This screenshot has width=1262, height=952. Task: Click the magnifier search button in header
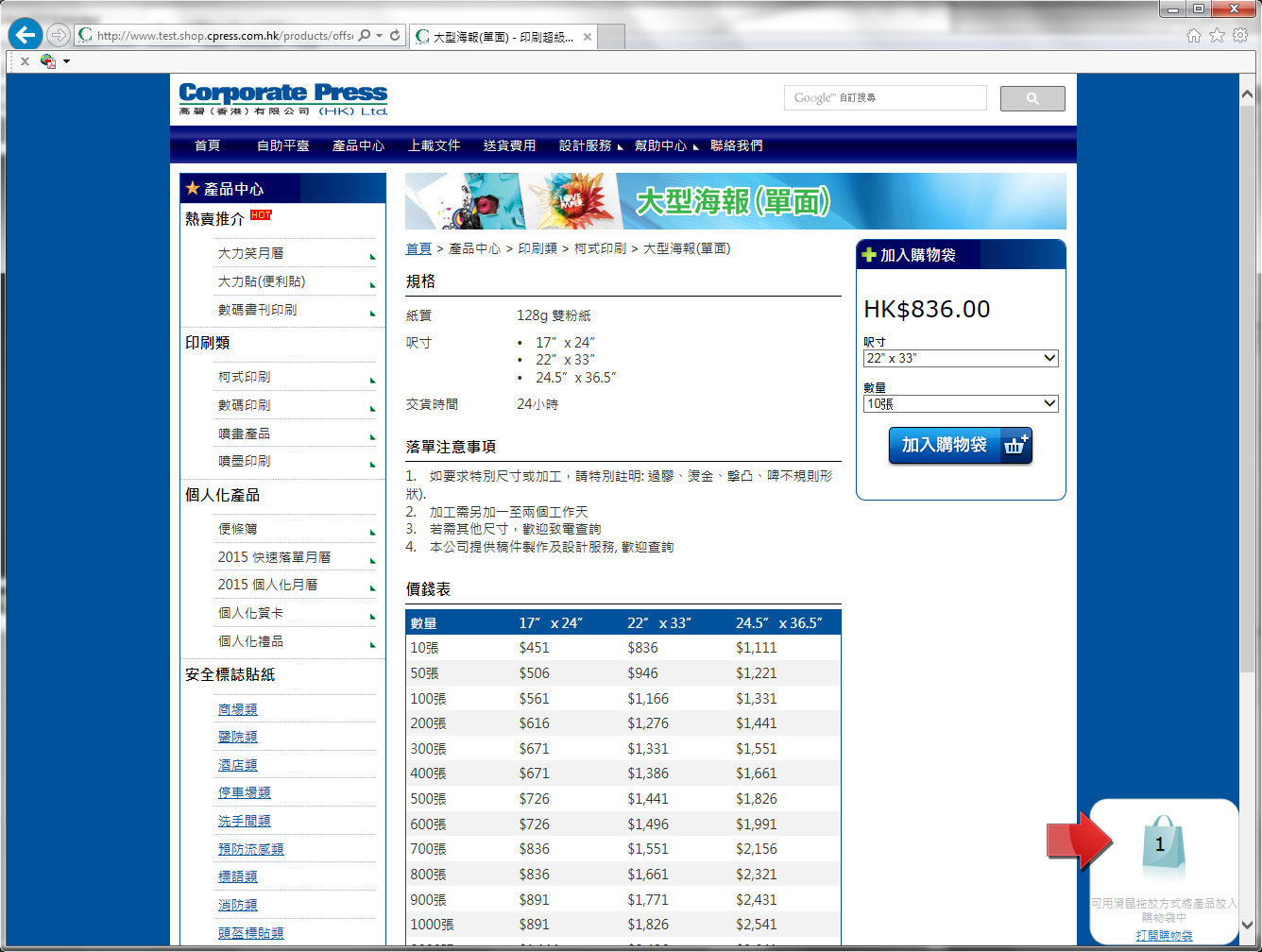click(1032, 98)
